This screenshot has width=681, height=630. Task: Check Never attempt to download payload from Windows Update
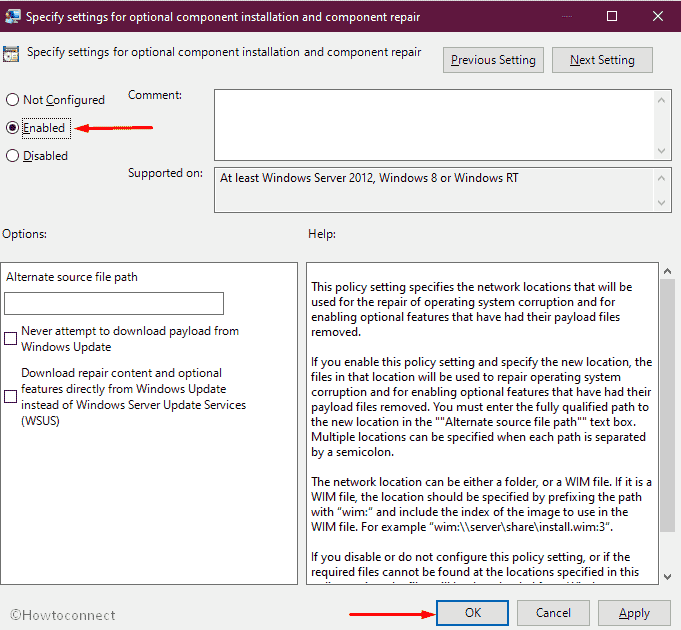(10, 339)
